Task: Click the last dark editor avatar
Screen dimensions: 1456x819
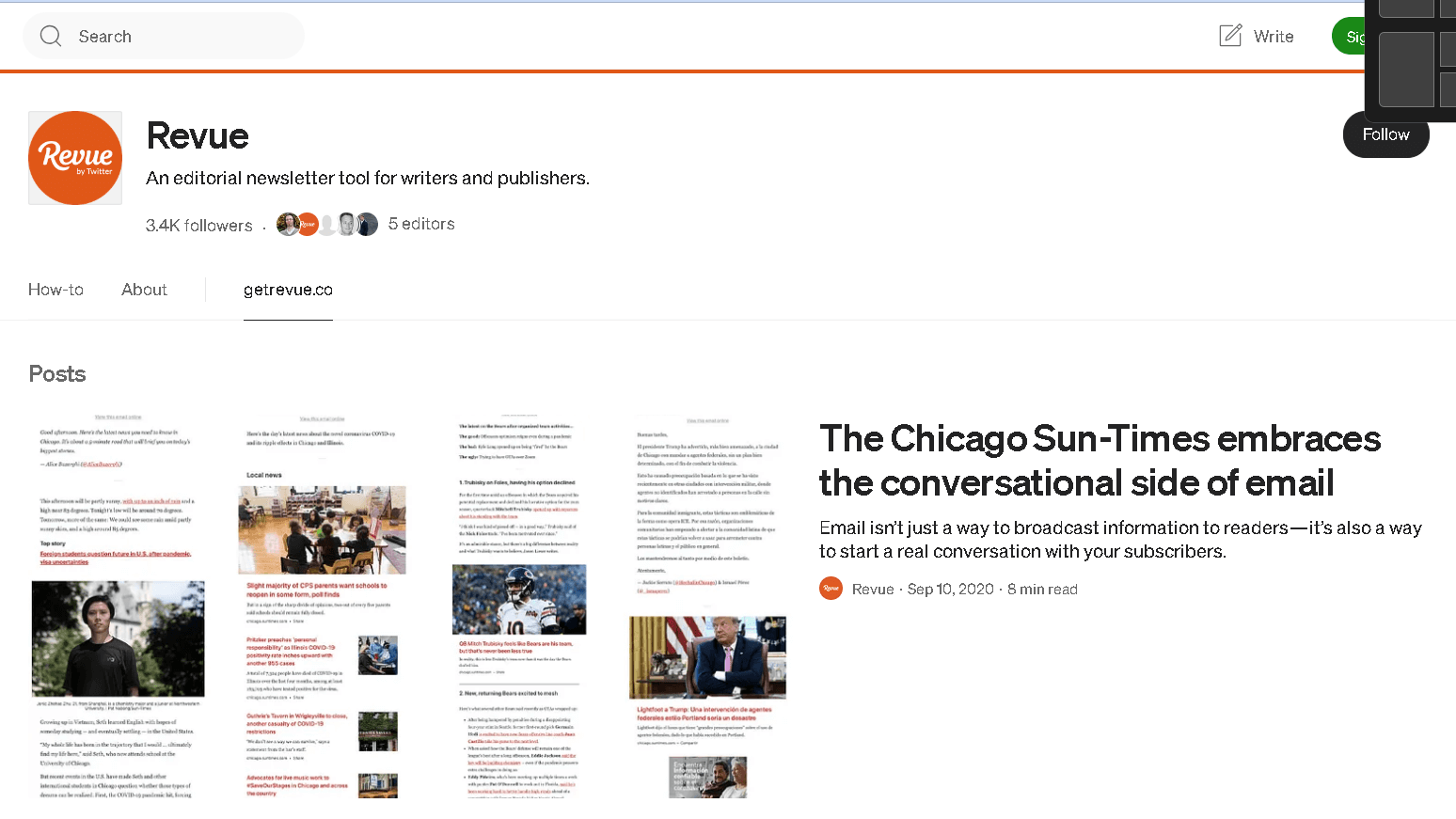Action: pyautogui.click(x=368, y=224)
